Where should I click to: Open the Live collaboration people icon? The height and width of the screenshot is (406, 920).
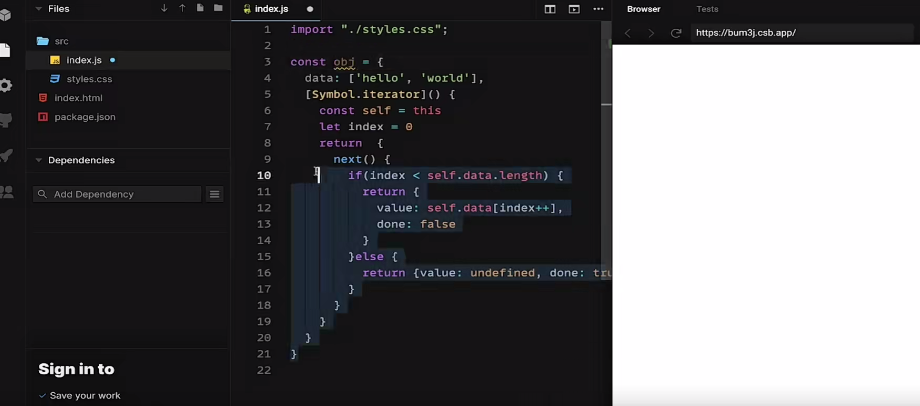click(6, 192)
